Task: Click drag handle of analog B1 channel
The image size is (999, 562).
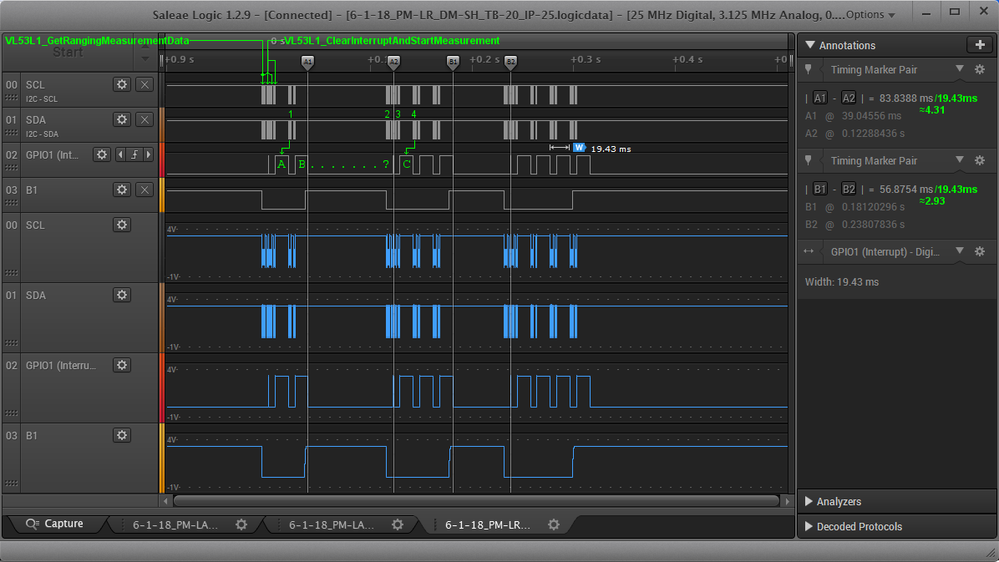Action: point(11,483)
